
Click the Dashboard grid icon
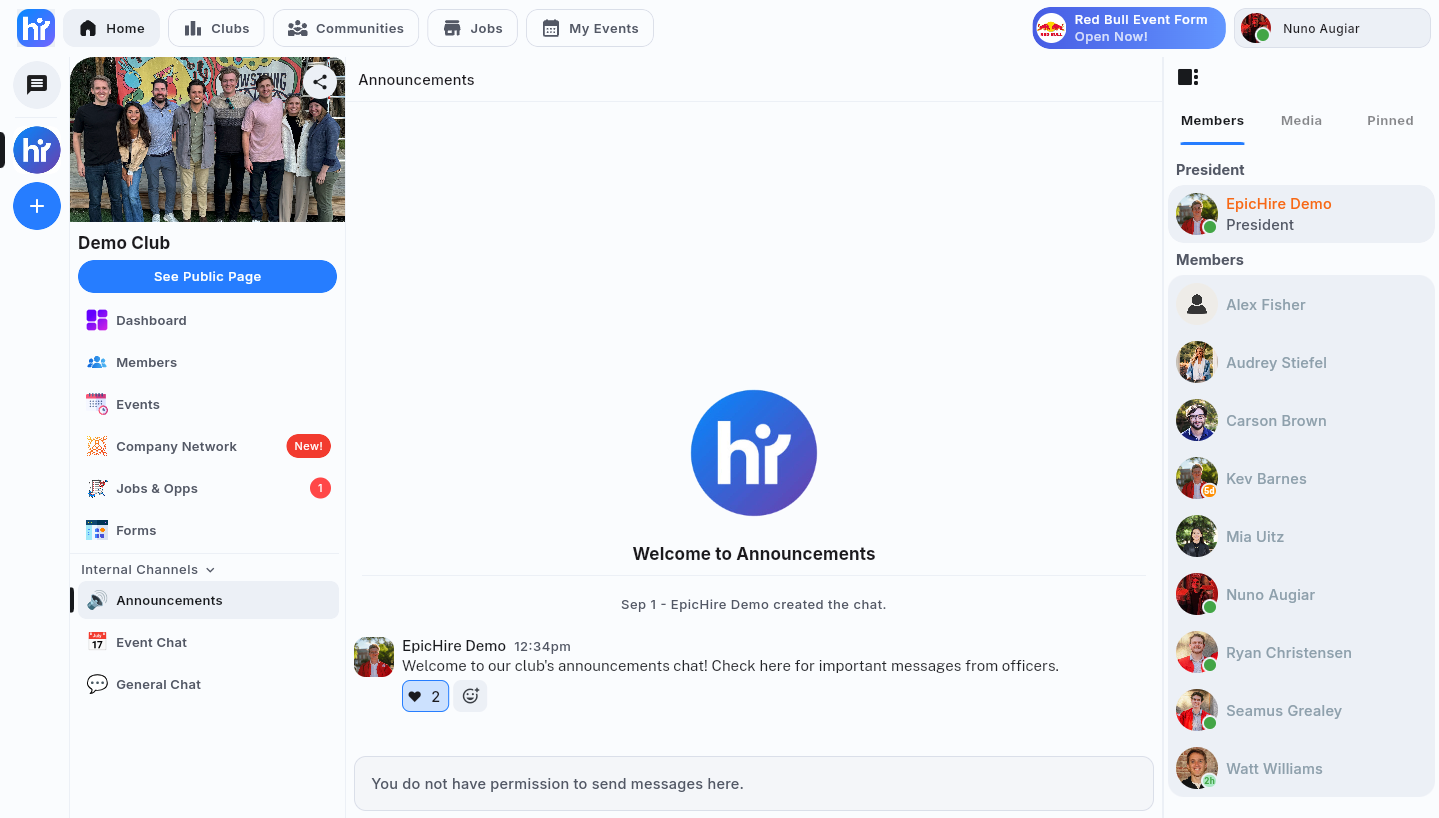(x=97, y=320)
